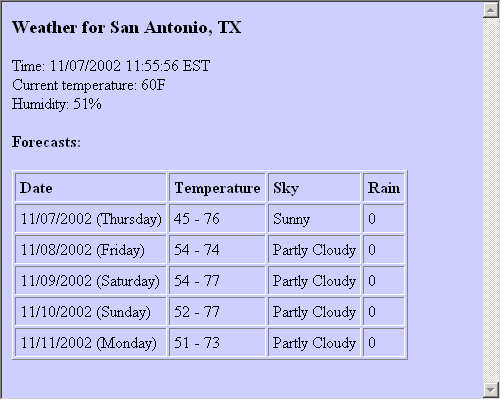Click the Weather for San Antonio heading
The width and height of the screenshot is (501, 400).
(127, 27)
